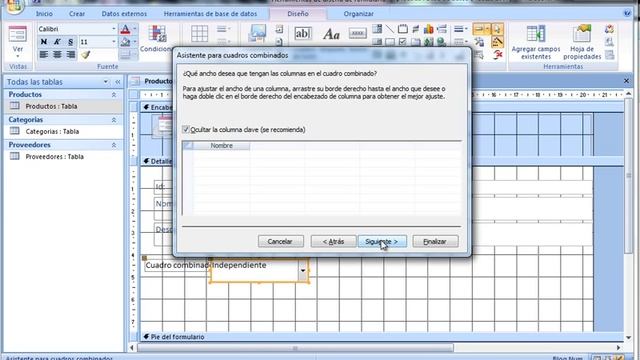Open Hoja de propiedades
Viewport: 640px width, 360px height.
pos(582,42)
